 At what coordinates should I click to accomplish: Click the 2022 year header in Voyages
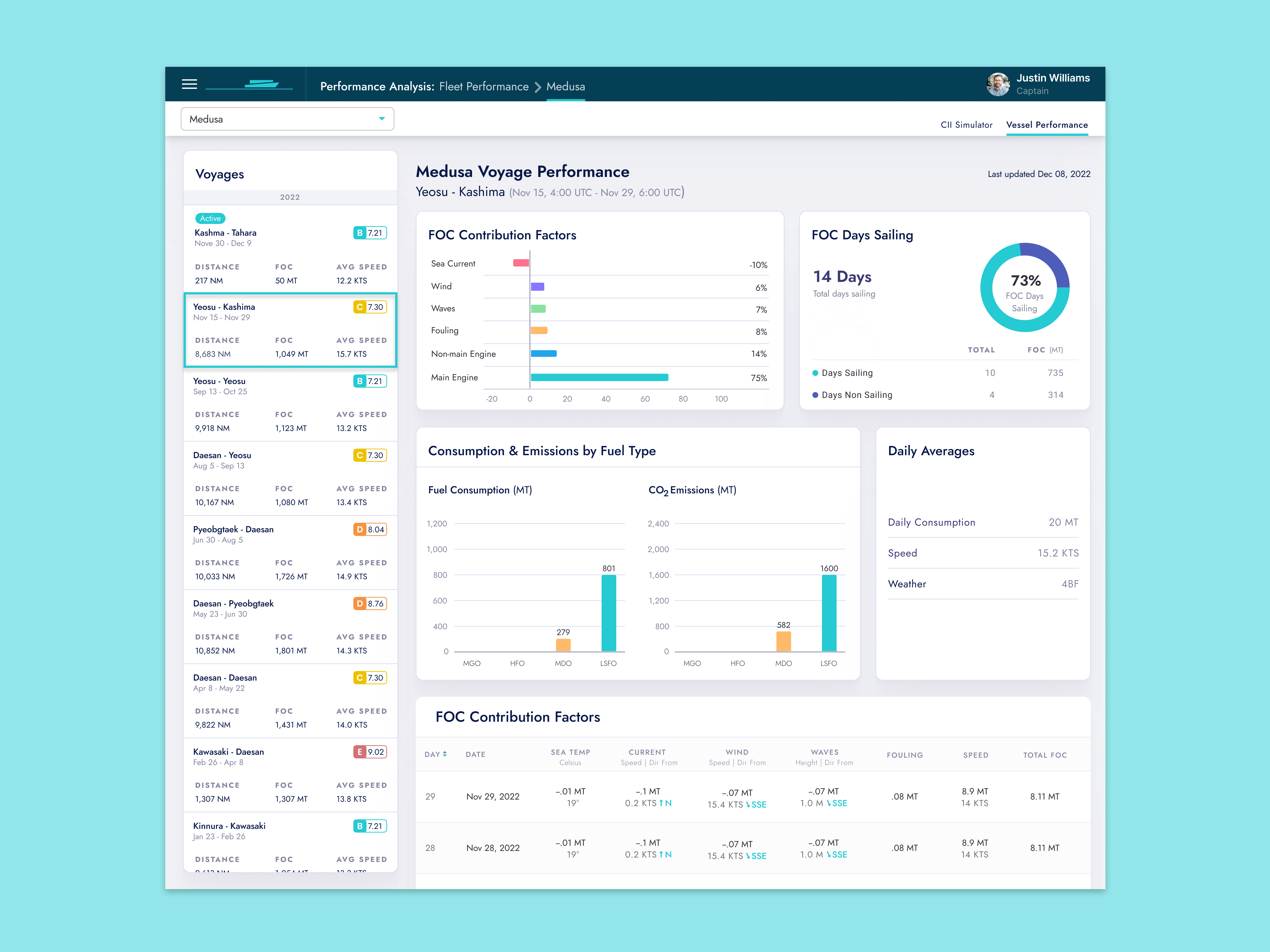coord(290,197)
